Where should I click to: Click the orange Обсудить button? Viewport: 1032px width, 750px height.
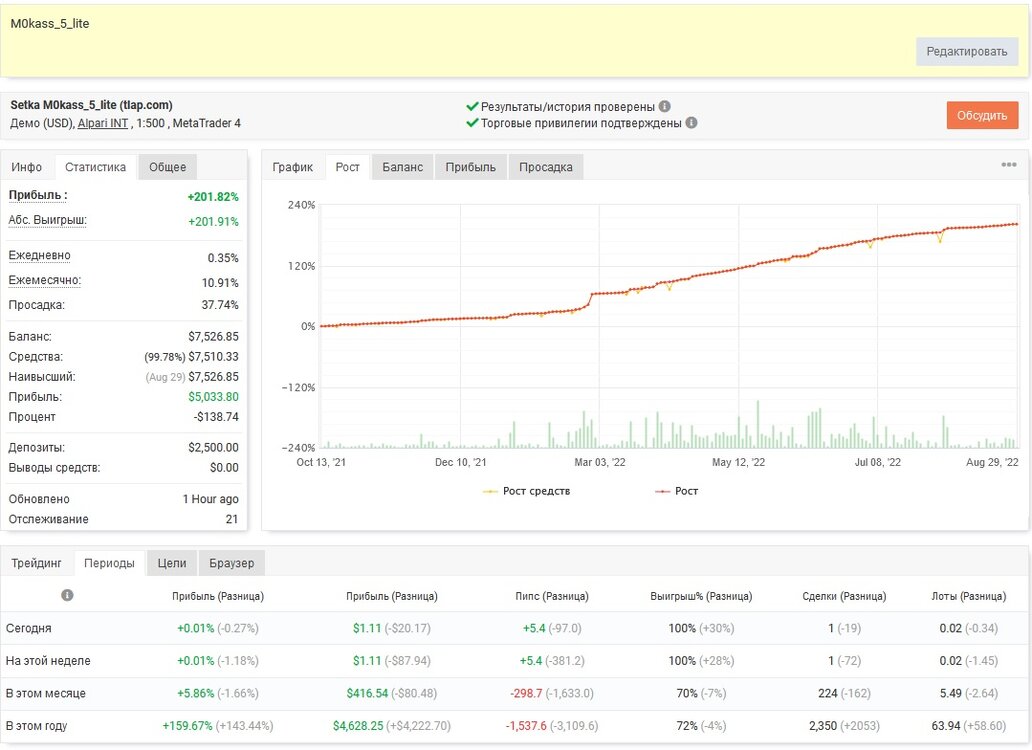click(x=982, y=115)
